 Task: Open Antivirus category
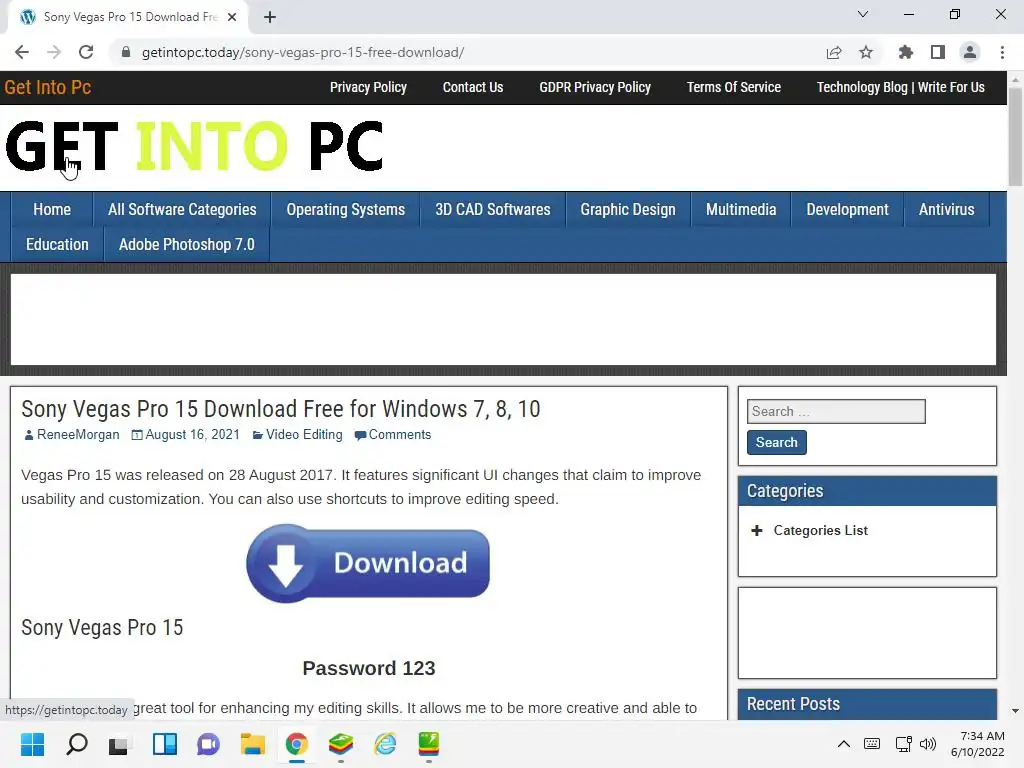pyautogui.click(x=946, y=210)
